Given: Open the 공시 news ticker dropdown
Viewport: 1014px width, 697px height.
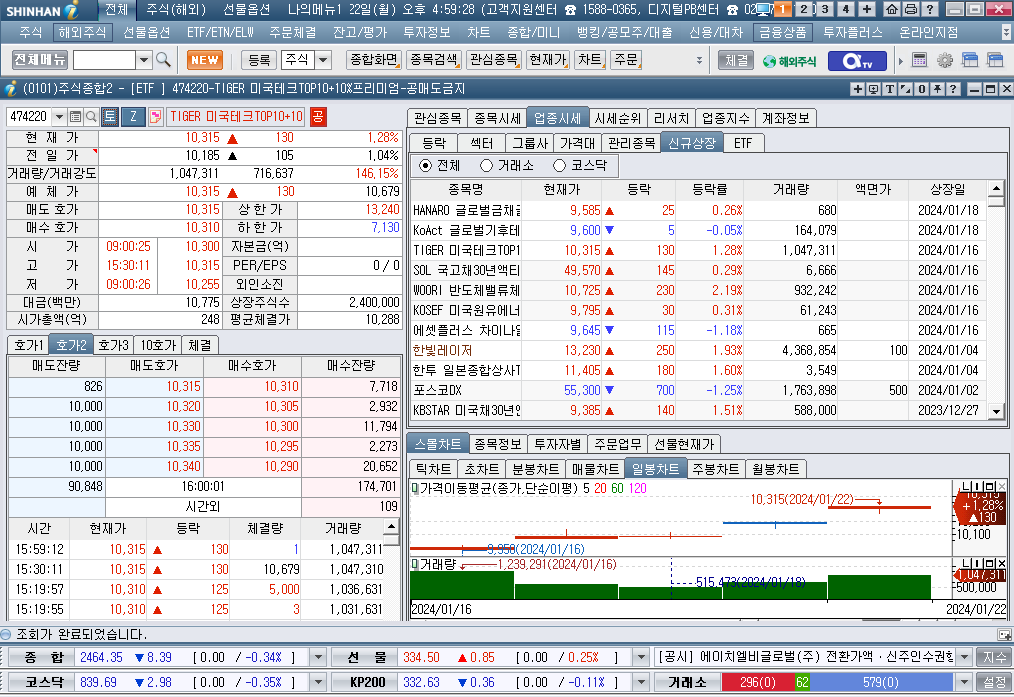Looking at the screenshot, I should 964,658.
